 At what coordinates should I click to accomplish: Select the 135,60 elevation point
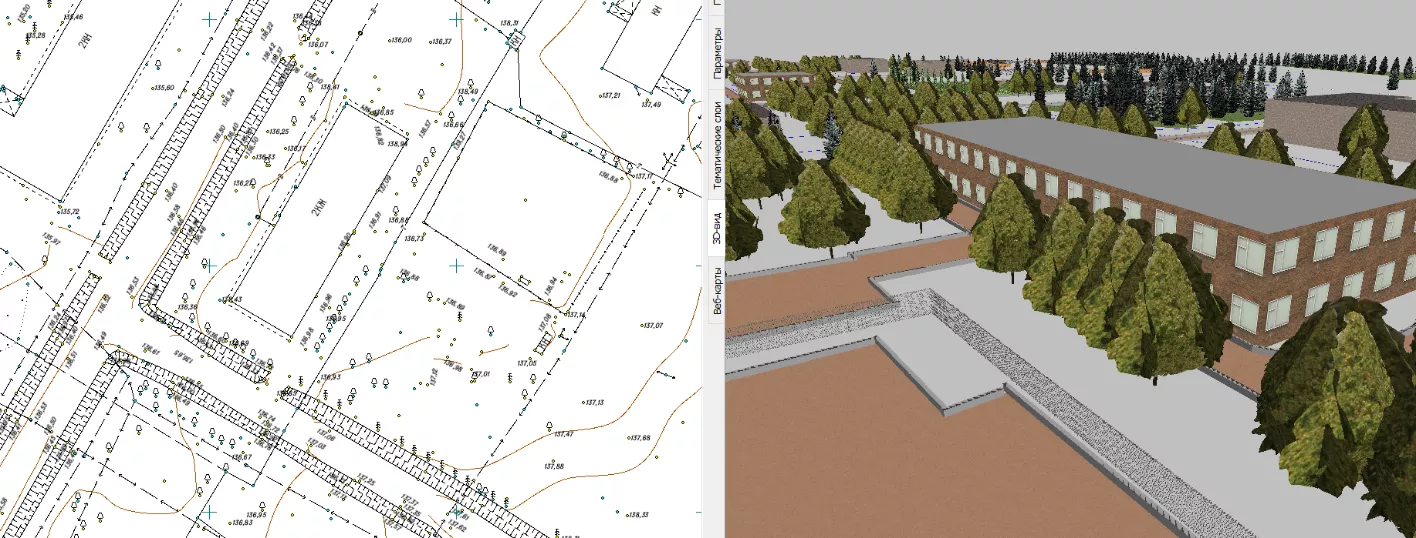[x=163, y=88]
